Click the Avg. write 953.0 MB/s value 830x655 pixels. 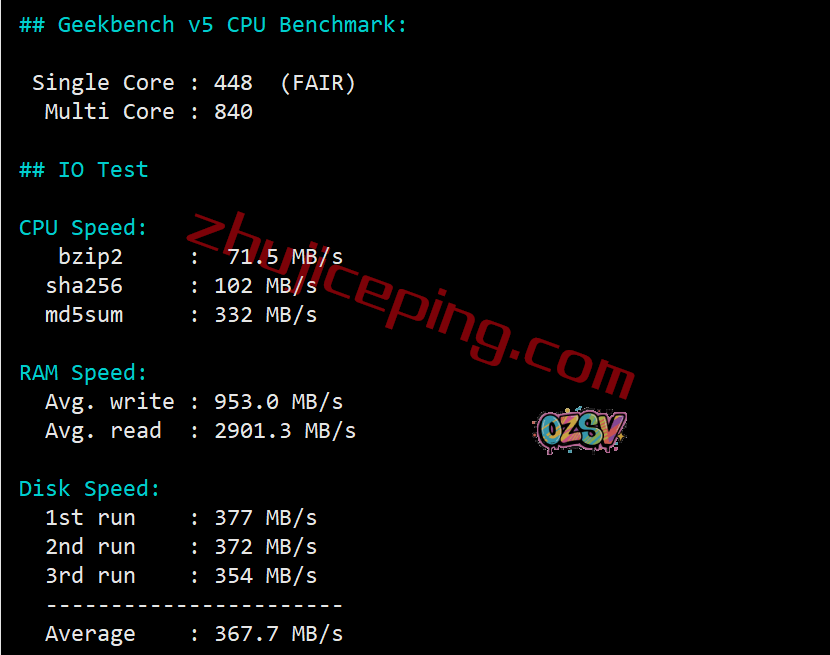pos(278,402)
